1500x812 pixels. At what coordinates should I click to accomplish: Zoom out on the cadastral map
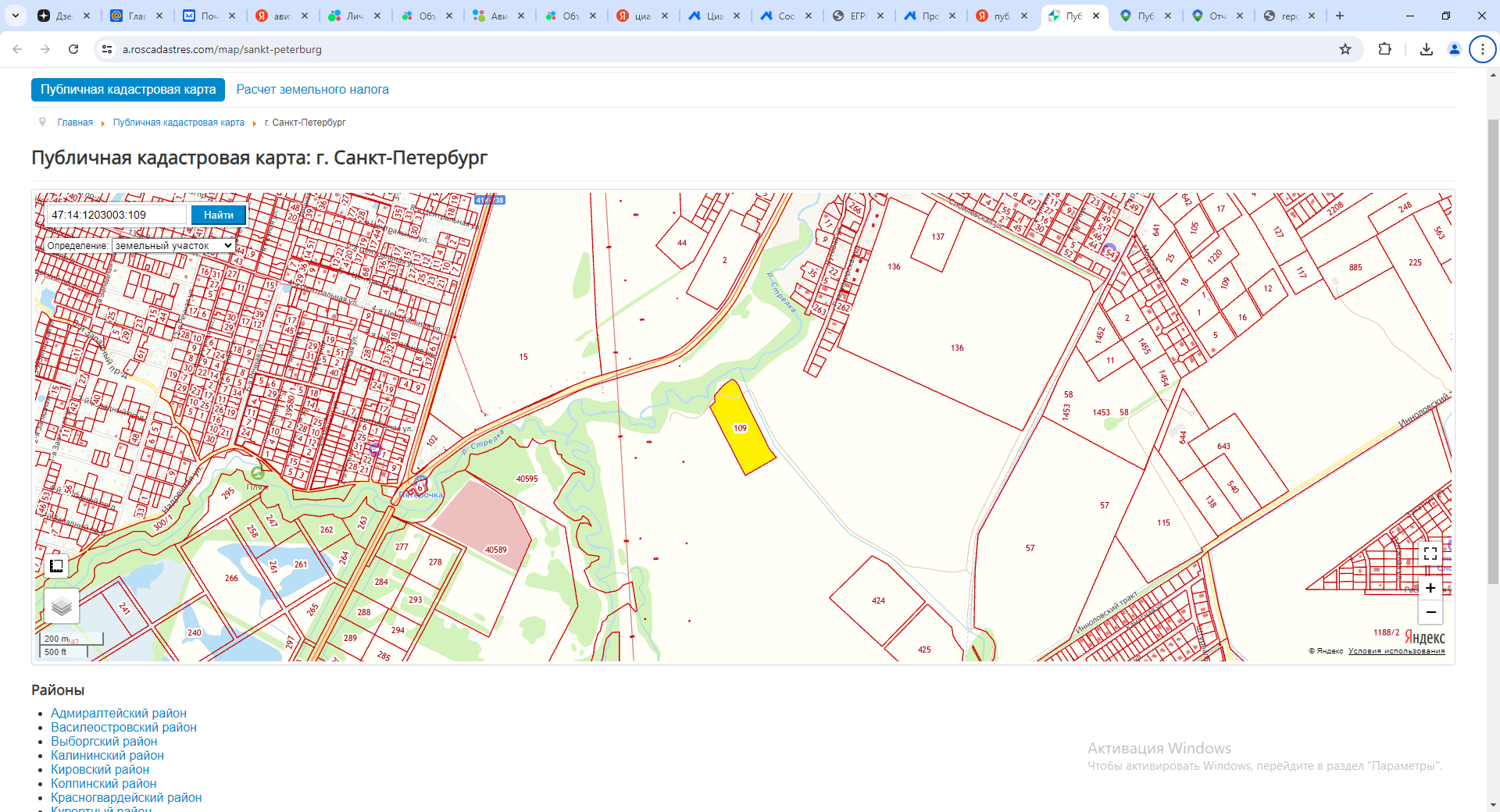[1430, 612]
